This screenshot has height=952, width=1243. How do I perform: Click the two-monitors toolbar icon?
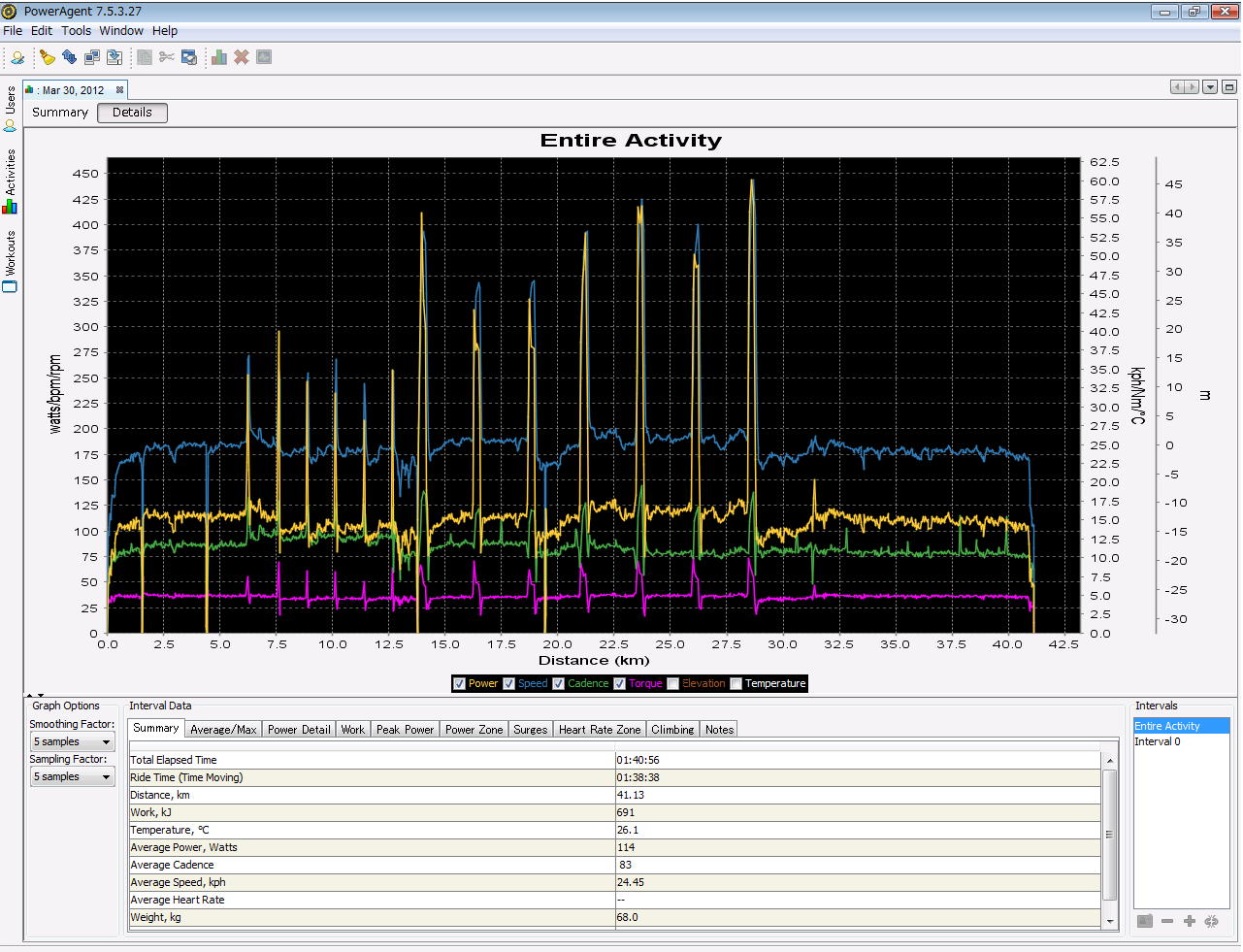pos(91,58)
